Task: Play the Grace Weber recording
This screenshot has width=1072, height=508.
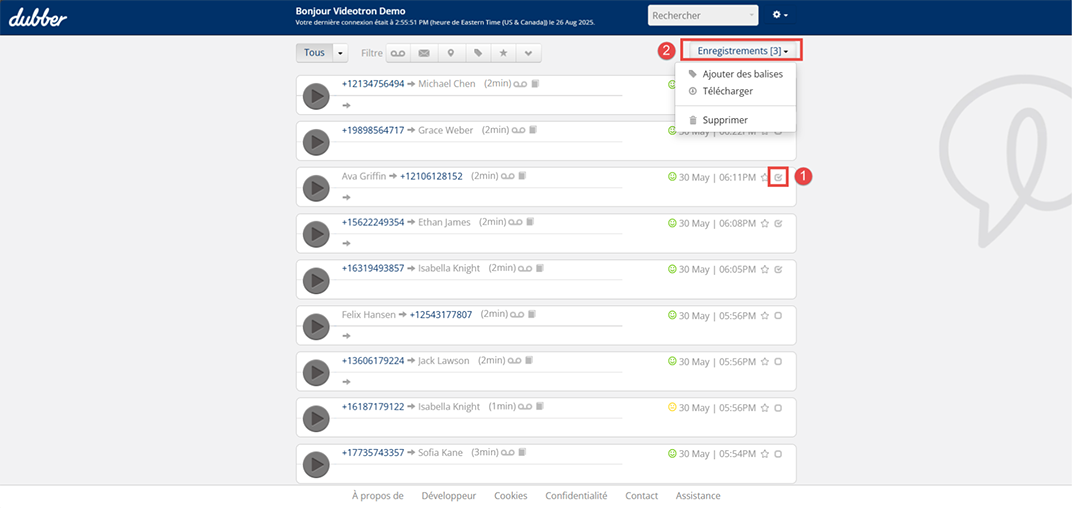Action: pyautogui.click(x=316, y=142)
